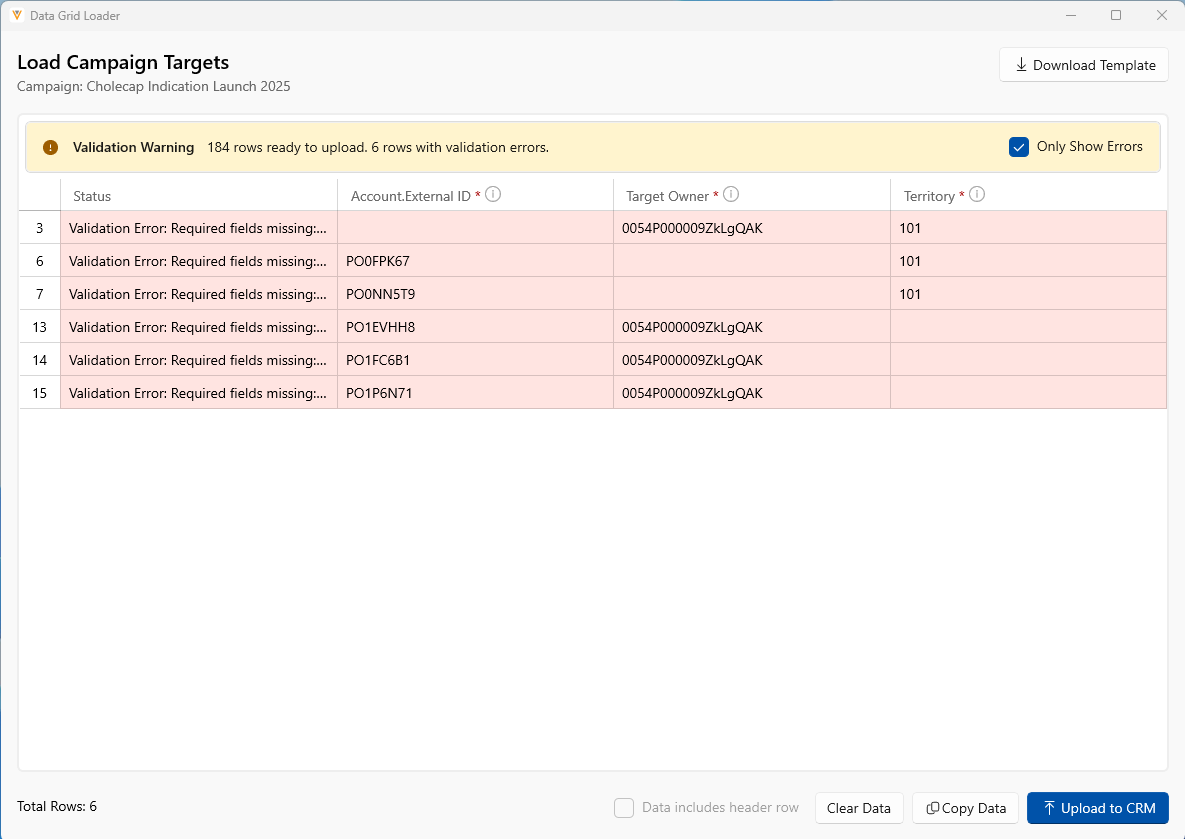Click the Download Template button
The image size is (1185, 839).
[x=1084, y=65]
